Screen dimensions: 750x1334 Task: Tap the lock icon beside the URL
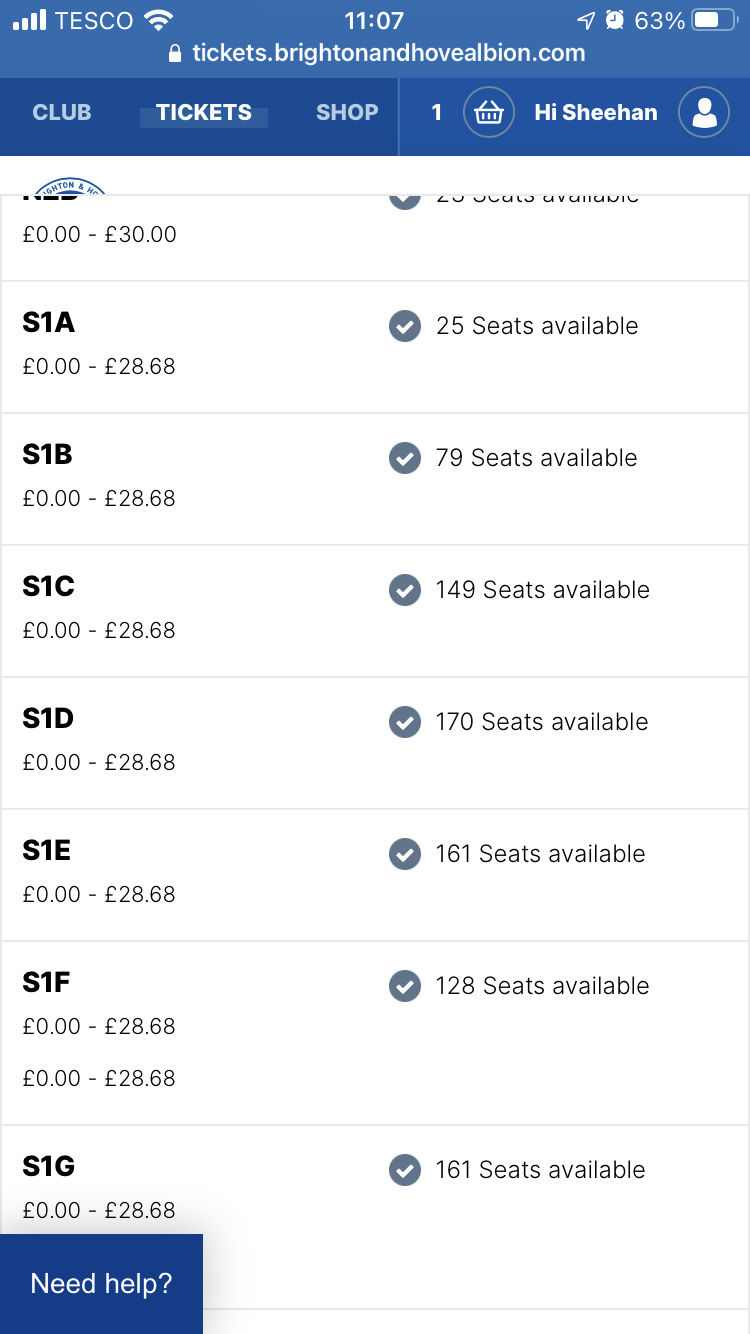176,54
